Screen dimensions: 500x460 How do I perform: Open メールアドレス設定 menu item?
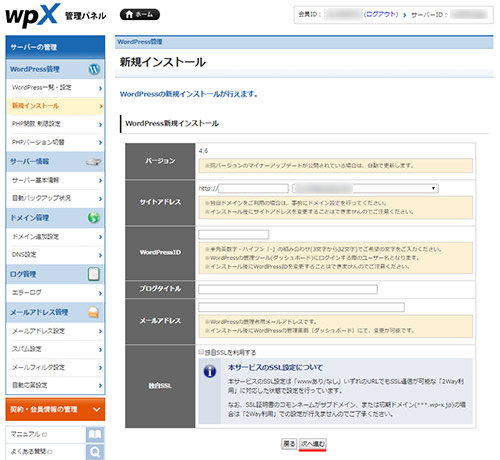coord(55,331)
